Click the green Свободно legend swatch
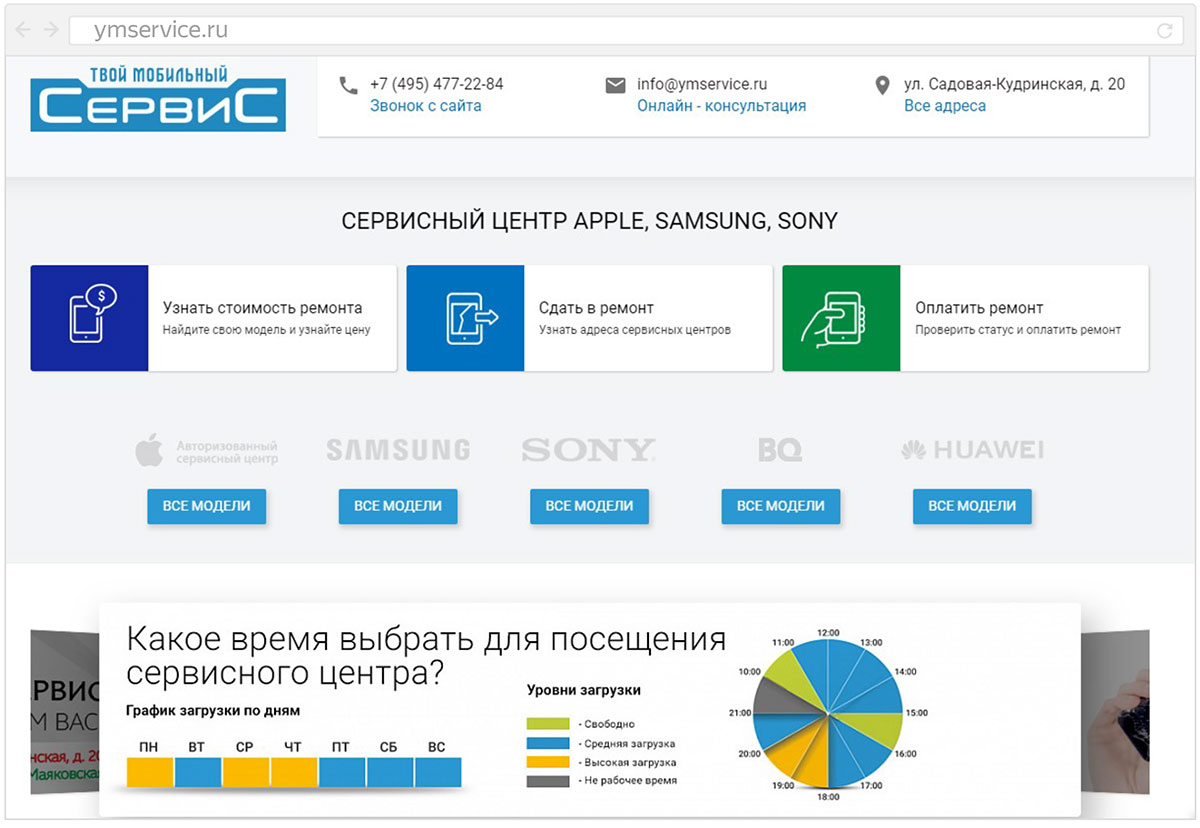This screenshot has width=1200, height=828. point(548,723)
